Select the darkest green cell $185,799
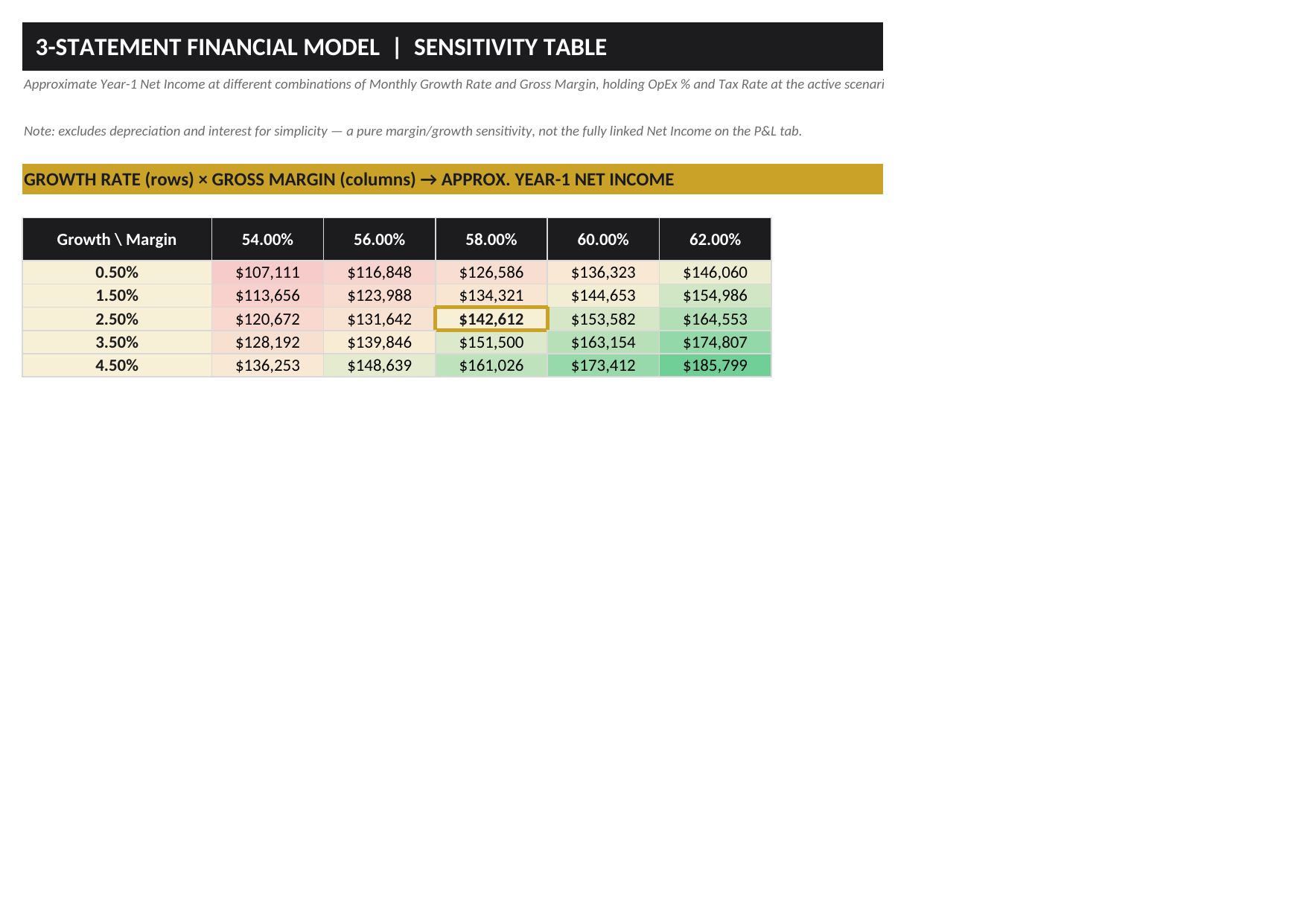Image resolution: width=1306 pixels, height=924 pixels. coord(715,365)
